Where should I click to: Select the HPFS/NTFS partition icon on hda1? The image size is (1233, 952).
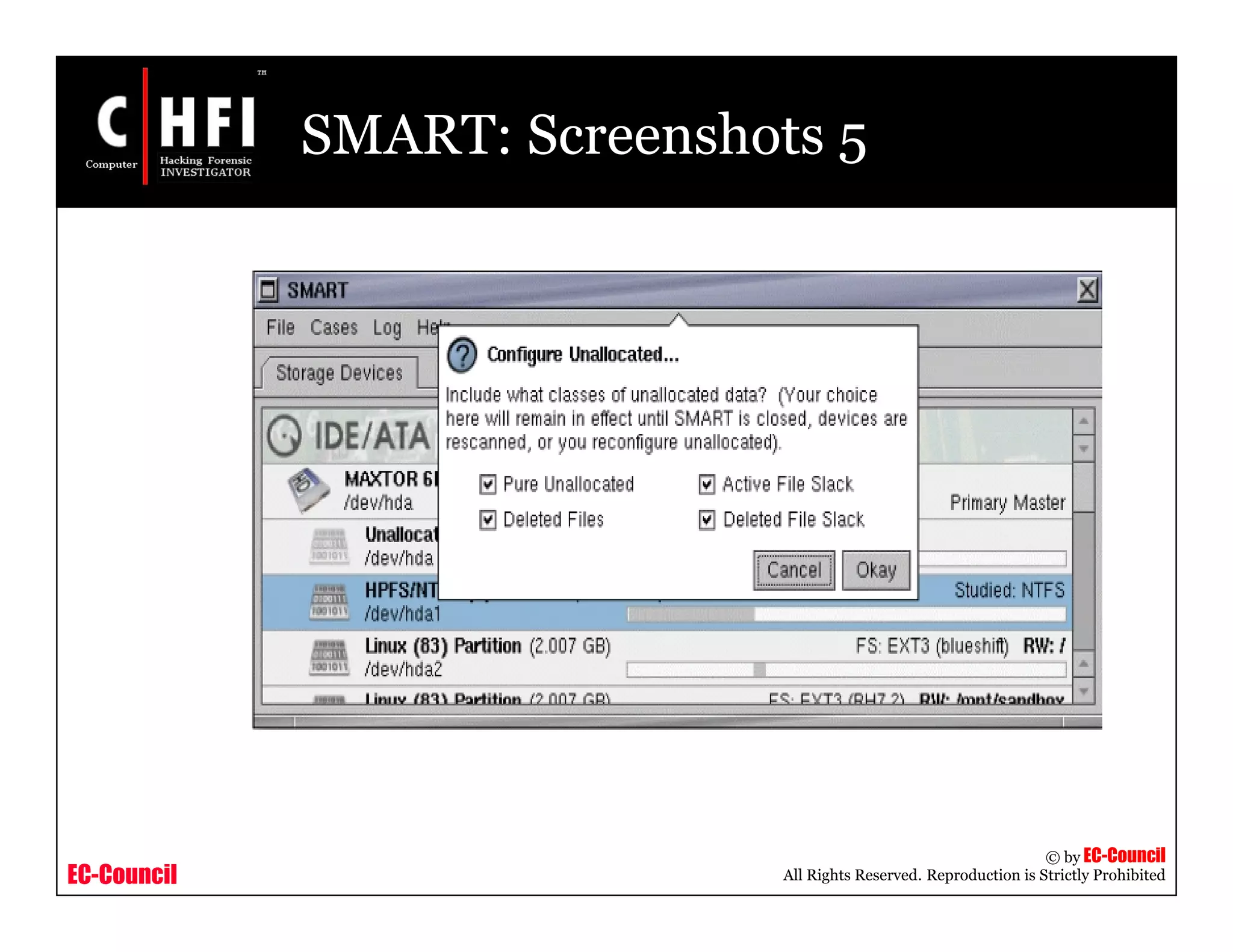[329, 602]
